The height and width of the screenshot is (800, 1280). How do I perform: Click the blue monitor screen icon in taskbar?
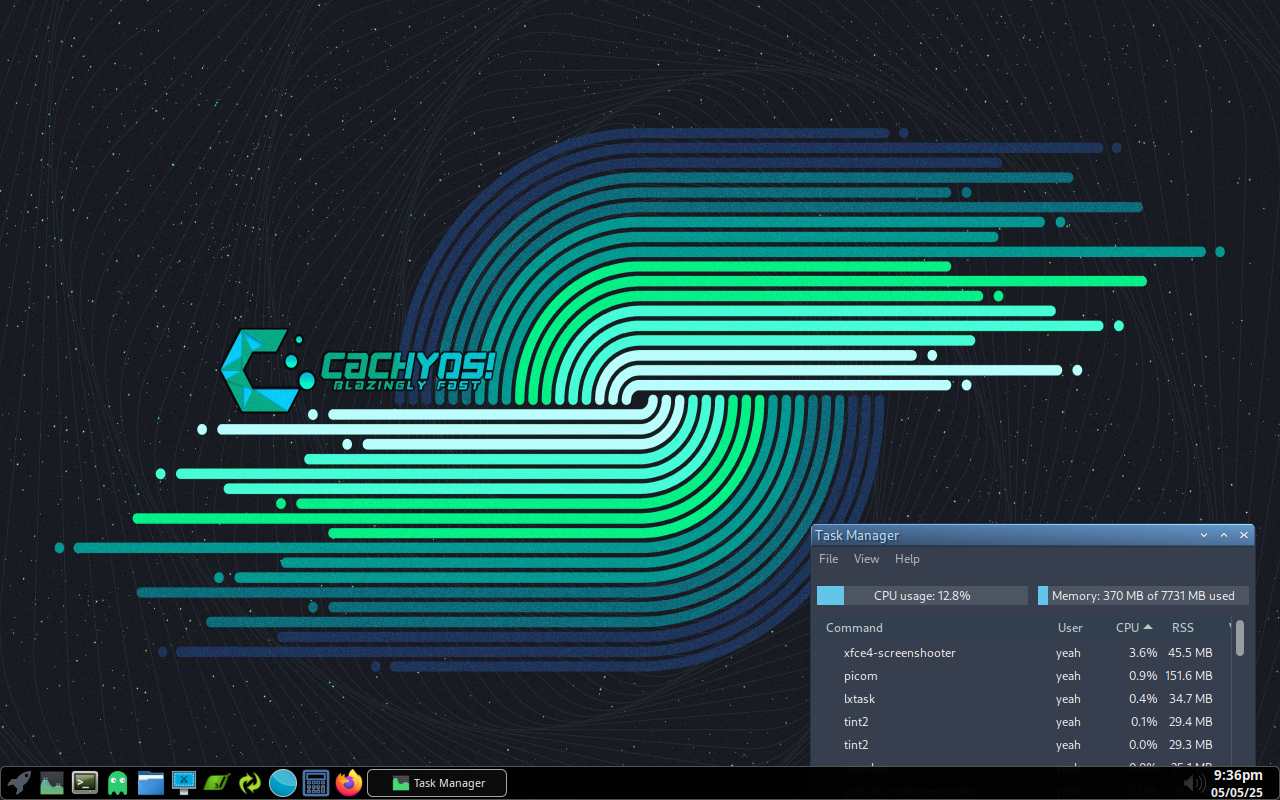(x=184, y=782)
